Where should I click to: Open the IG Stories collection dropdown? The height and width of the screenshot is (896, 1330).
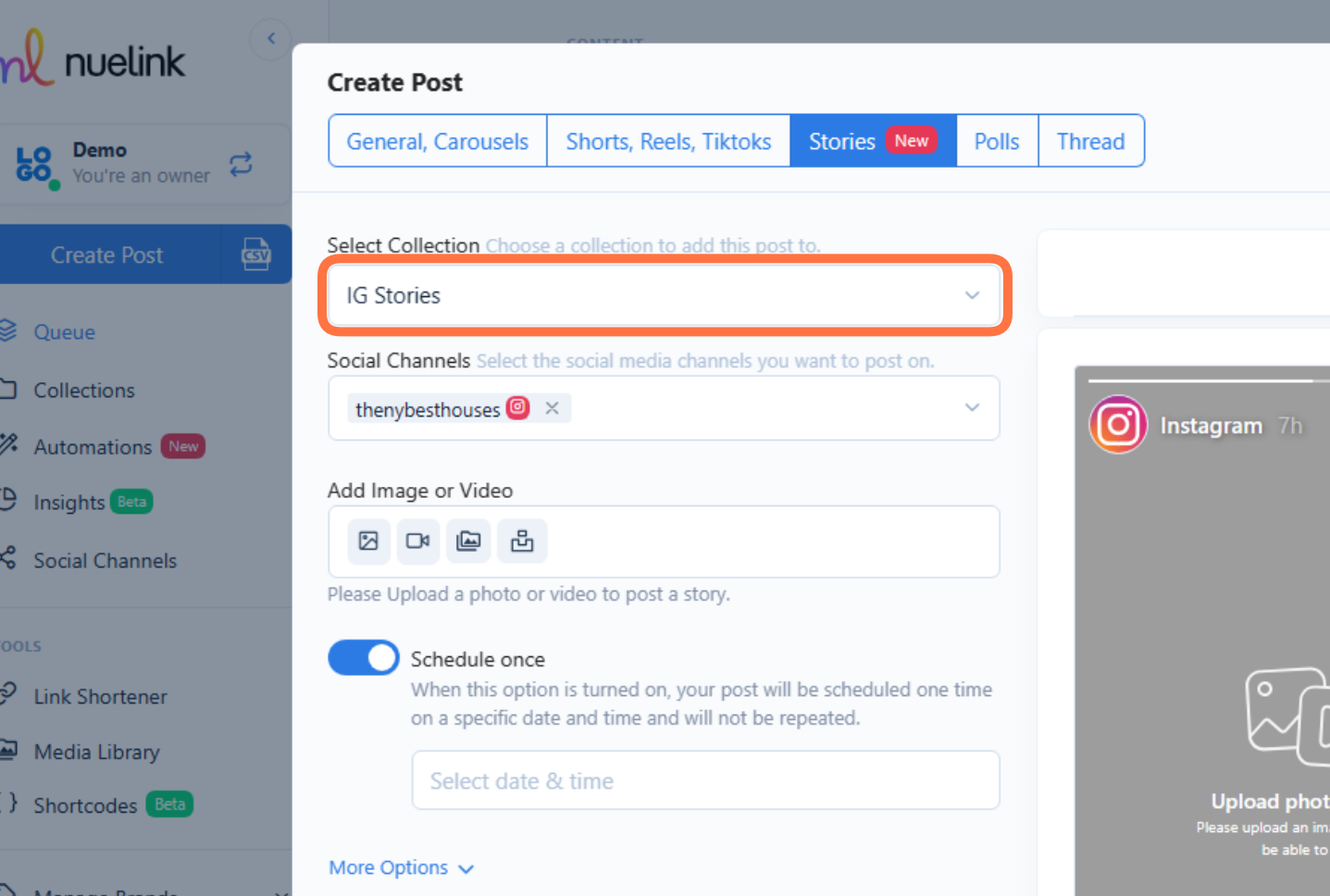tap(663, 295)
